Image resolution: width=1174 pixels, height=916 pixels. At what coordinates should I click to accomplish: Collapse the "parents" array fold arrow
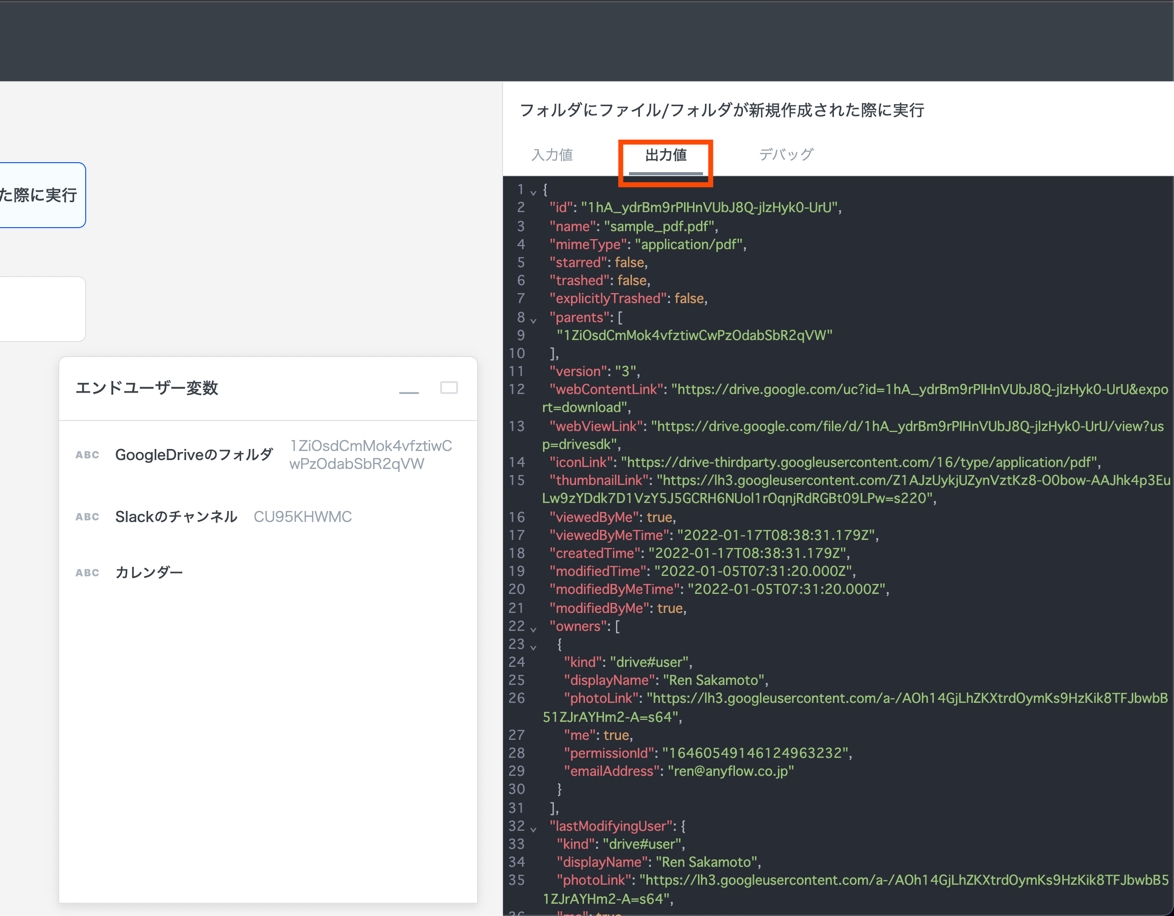533,319
